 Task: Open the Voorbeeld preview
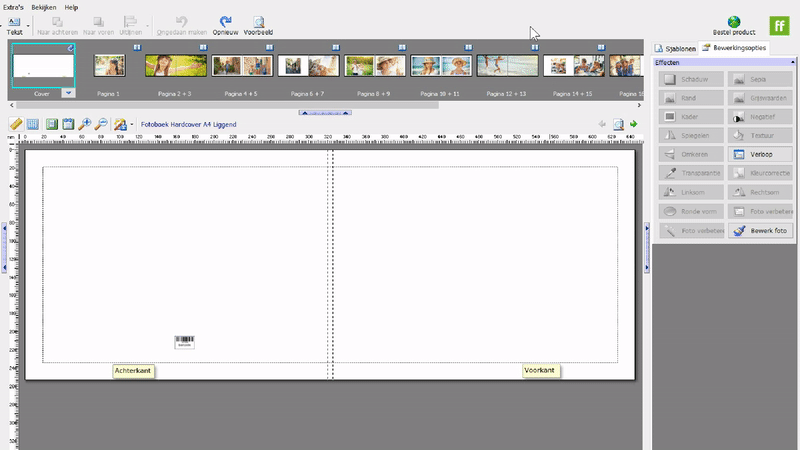[258, 21]
